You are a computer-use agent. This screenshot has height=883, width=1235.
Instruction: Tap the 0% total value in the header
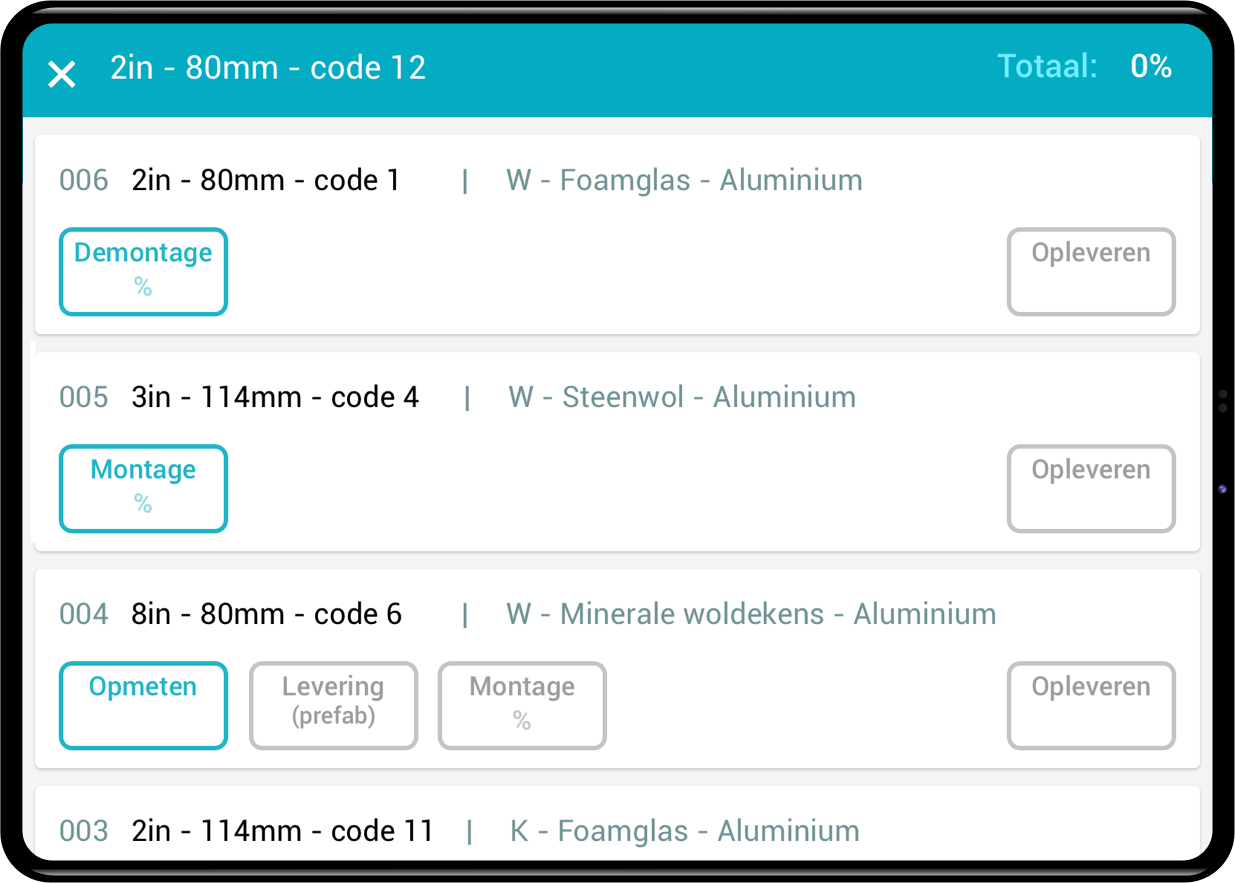click(1151, 67)
